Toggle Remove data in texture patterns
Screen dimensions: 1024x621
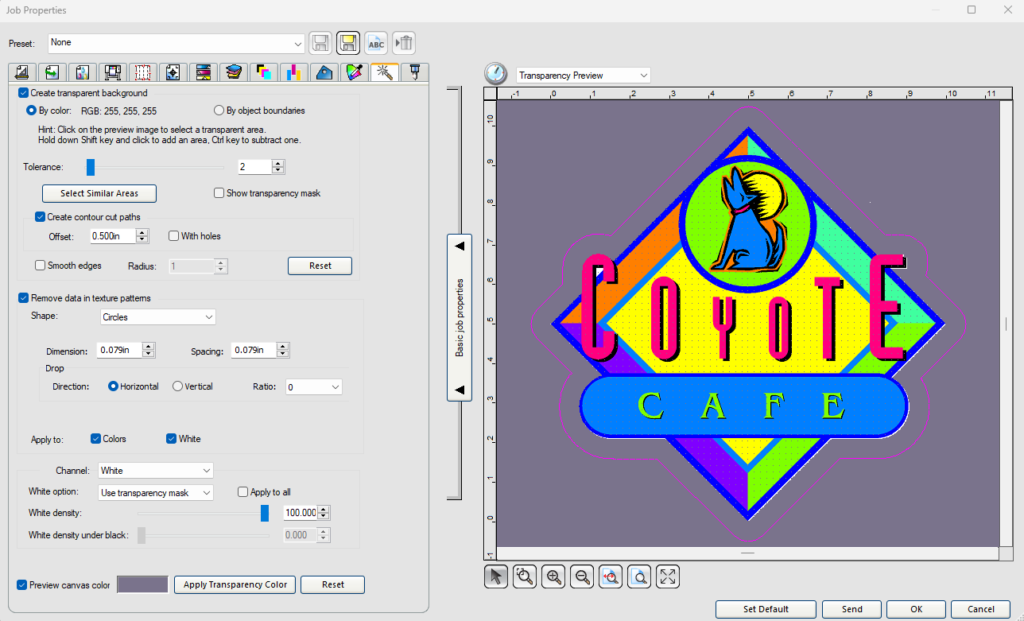(x=24, y=298)
